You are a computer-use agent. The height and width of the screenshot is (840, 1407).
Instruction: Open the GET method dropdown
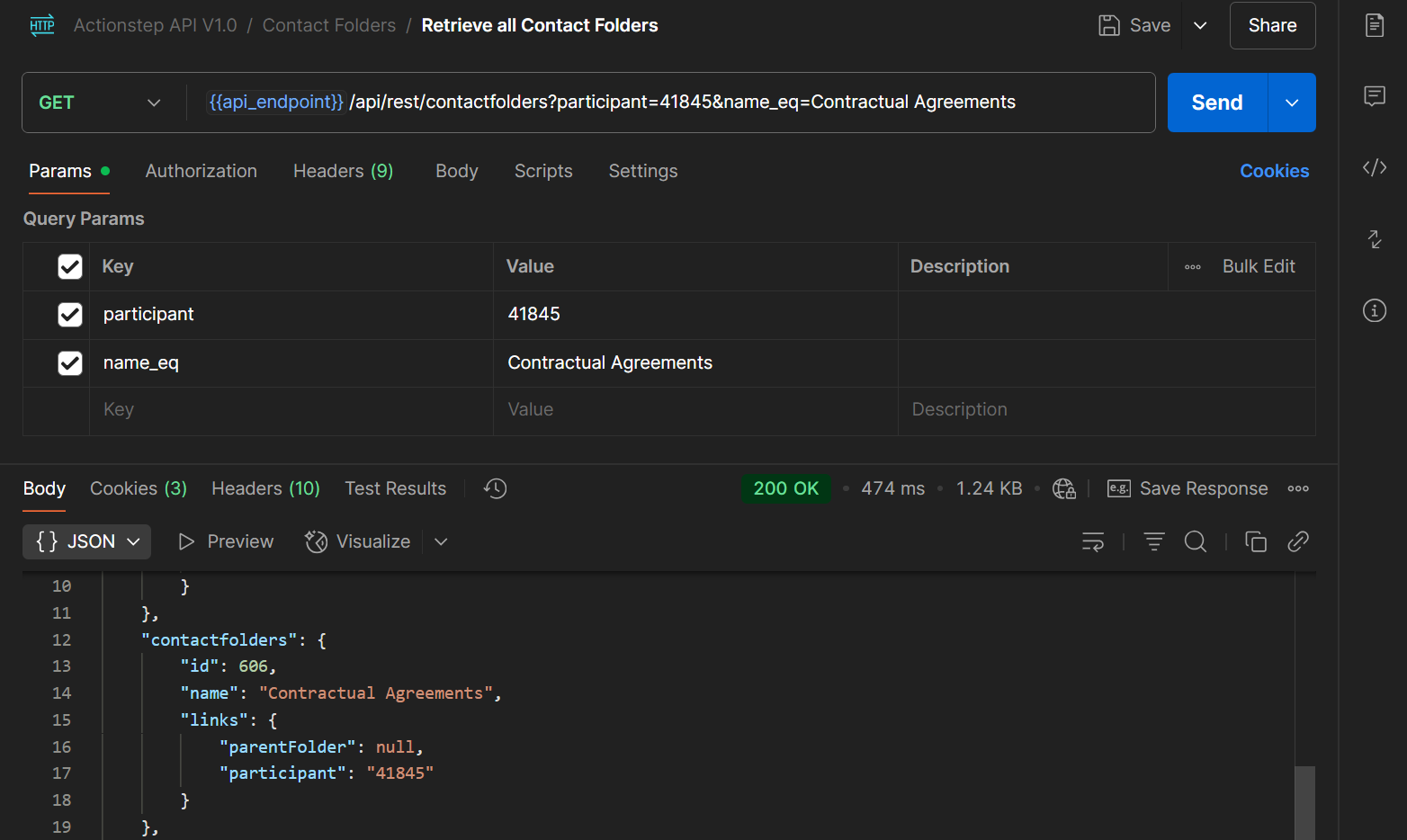(100, 103)
